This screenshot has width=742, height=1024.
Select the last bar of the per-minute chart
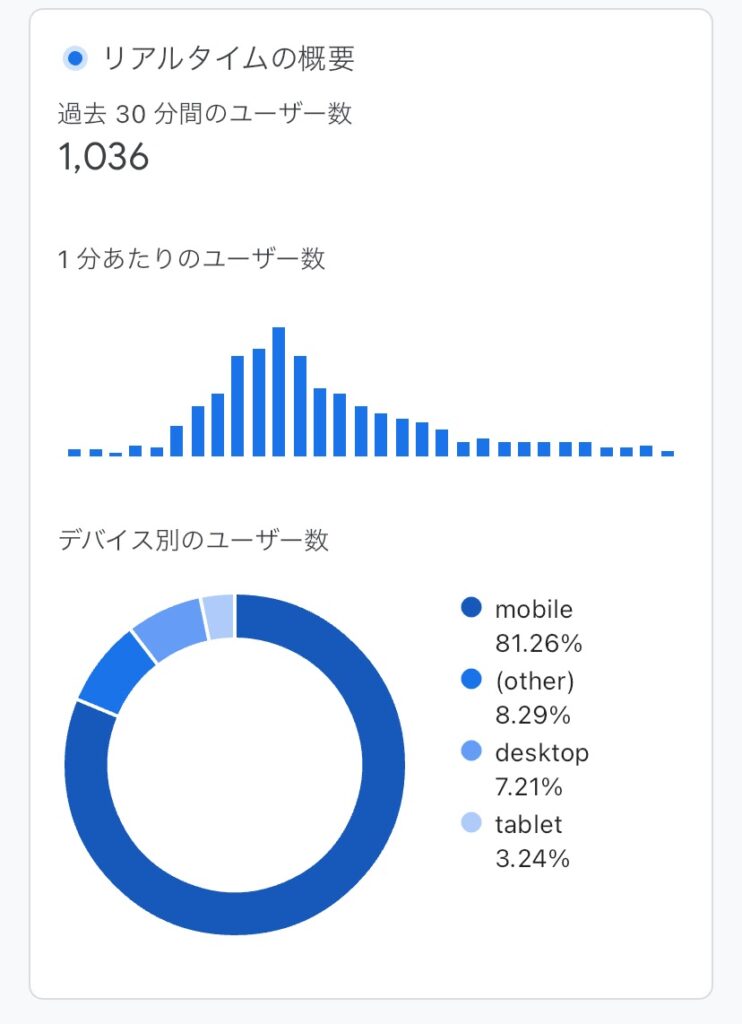[x=668, y=453]
